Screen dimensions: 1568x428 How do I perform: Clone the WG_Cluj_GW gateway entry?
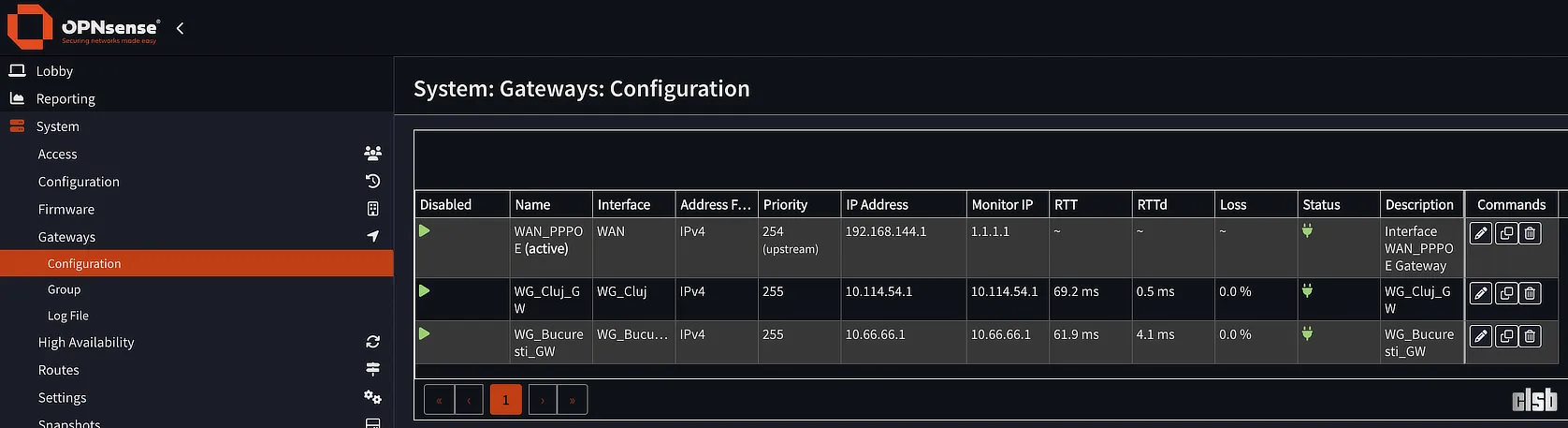[x=1505, y=293]
